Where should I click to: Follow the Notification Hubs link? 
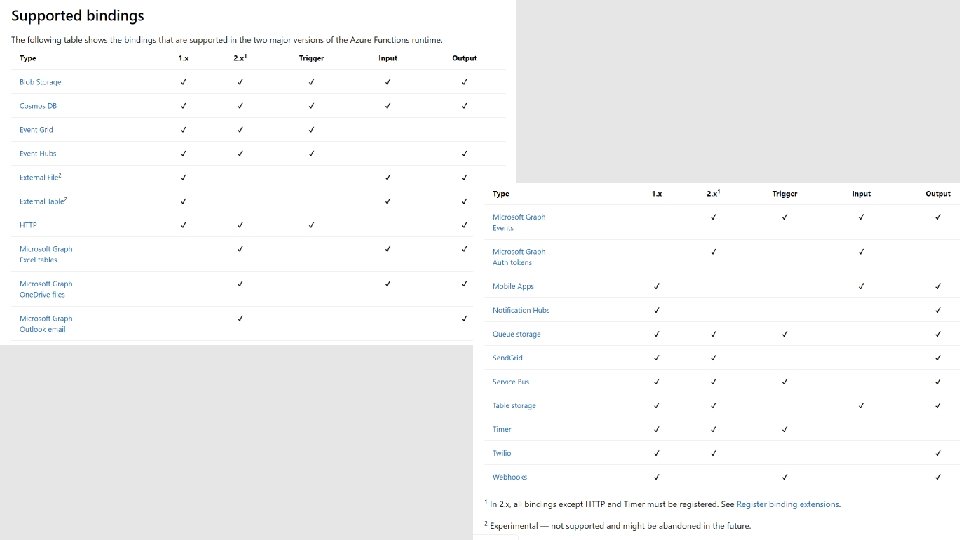coord(520,310)
